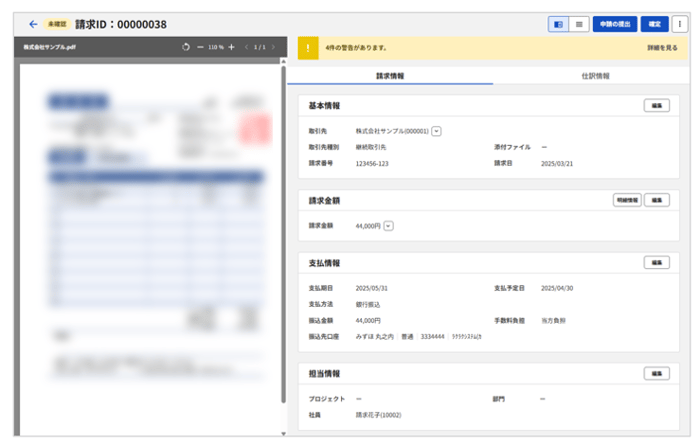Rotate the PDF preview

click(x=186, y=47)
